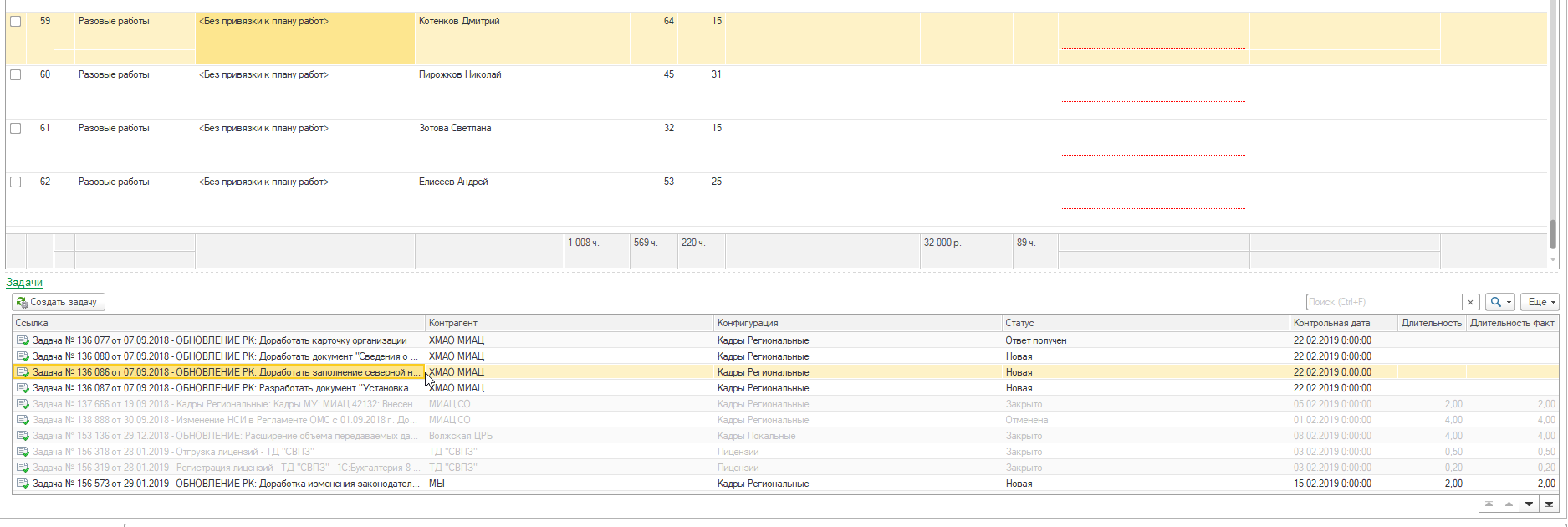Tick the checkbox for row 60 Пирожков Николай
Screen dimensions: 1568x527
tap(15, 75)
